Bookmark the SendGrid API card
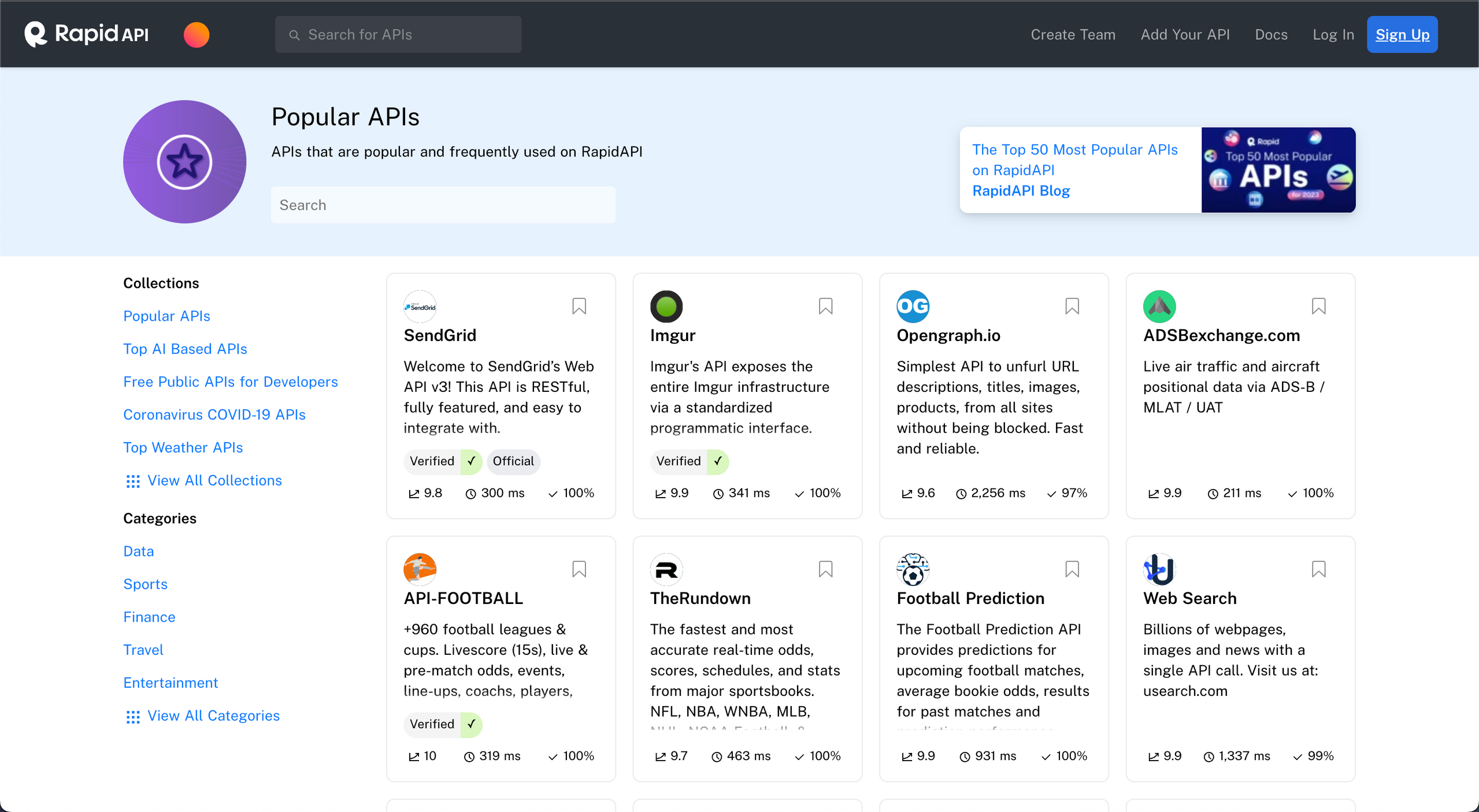Screen dimensions: 1479x812 (x=579, y=306)
